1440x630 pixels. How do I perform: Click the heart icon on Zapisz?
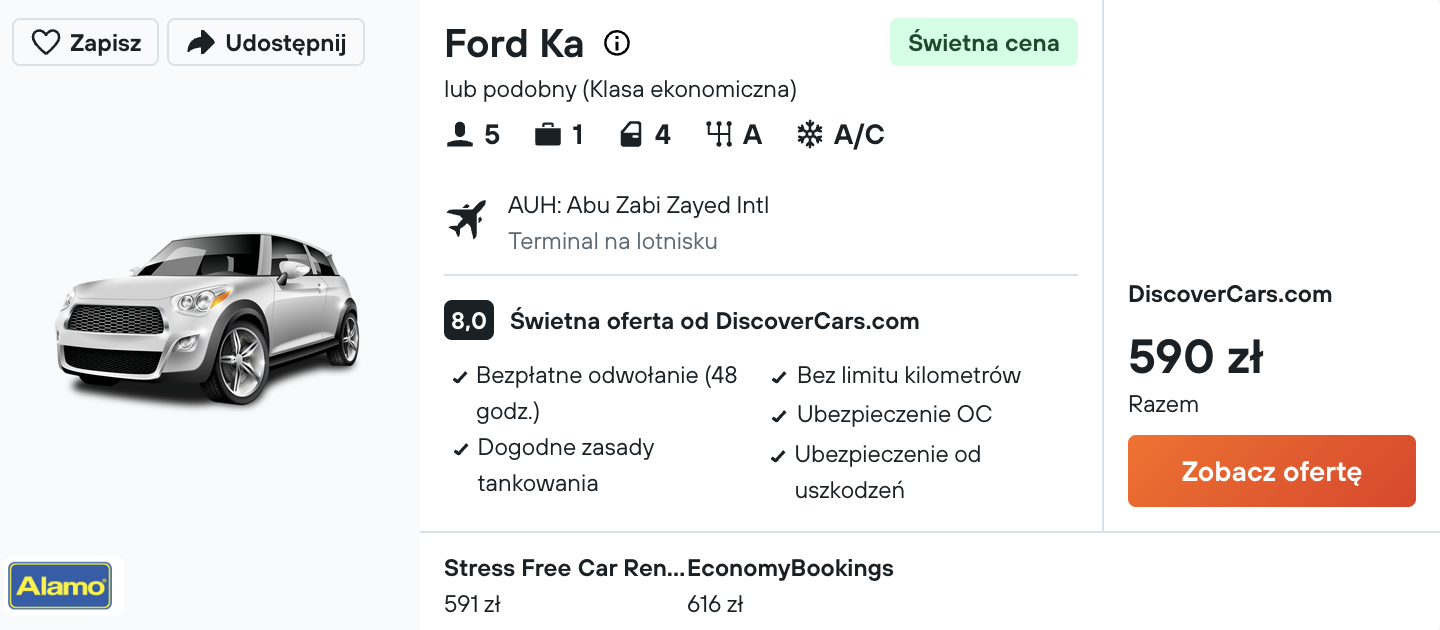pos(46,43)
